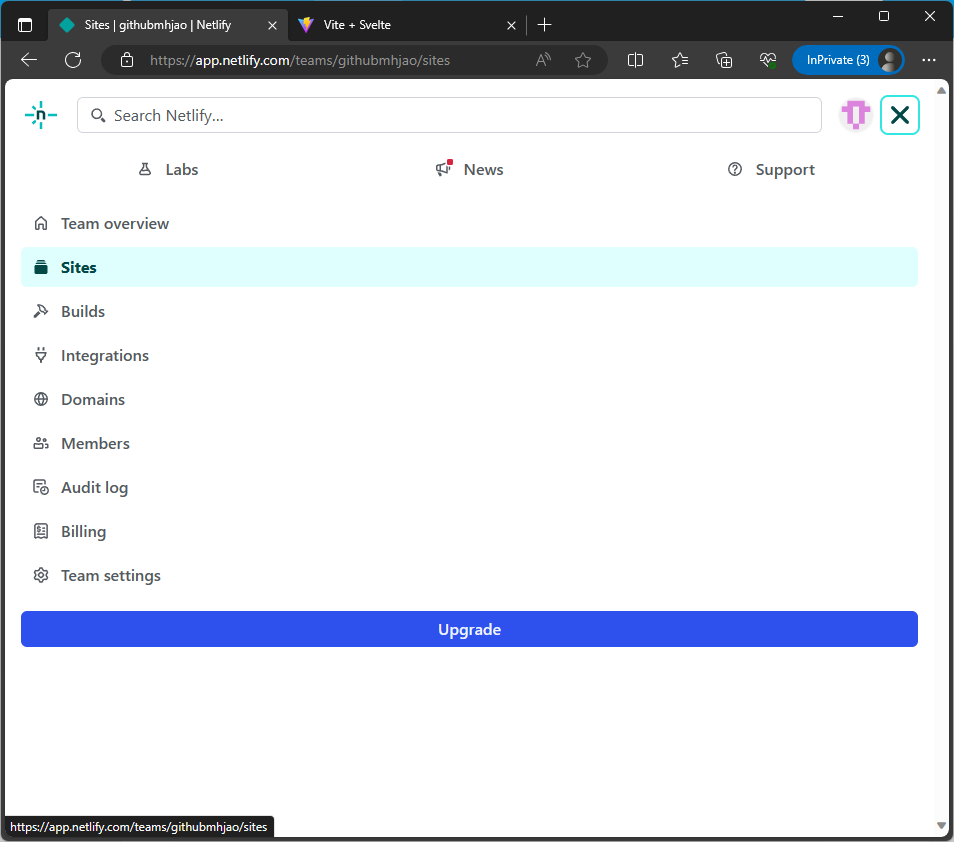Screen dimensions: 954x842
Task: View site information lock icon
Action: [x=127, y=60]
